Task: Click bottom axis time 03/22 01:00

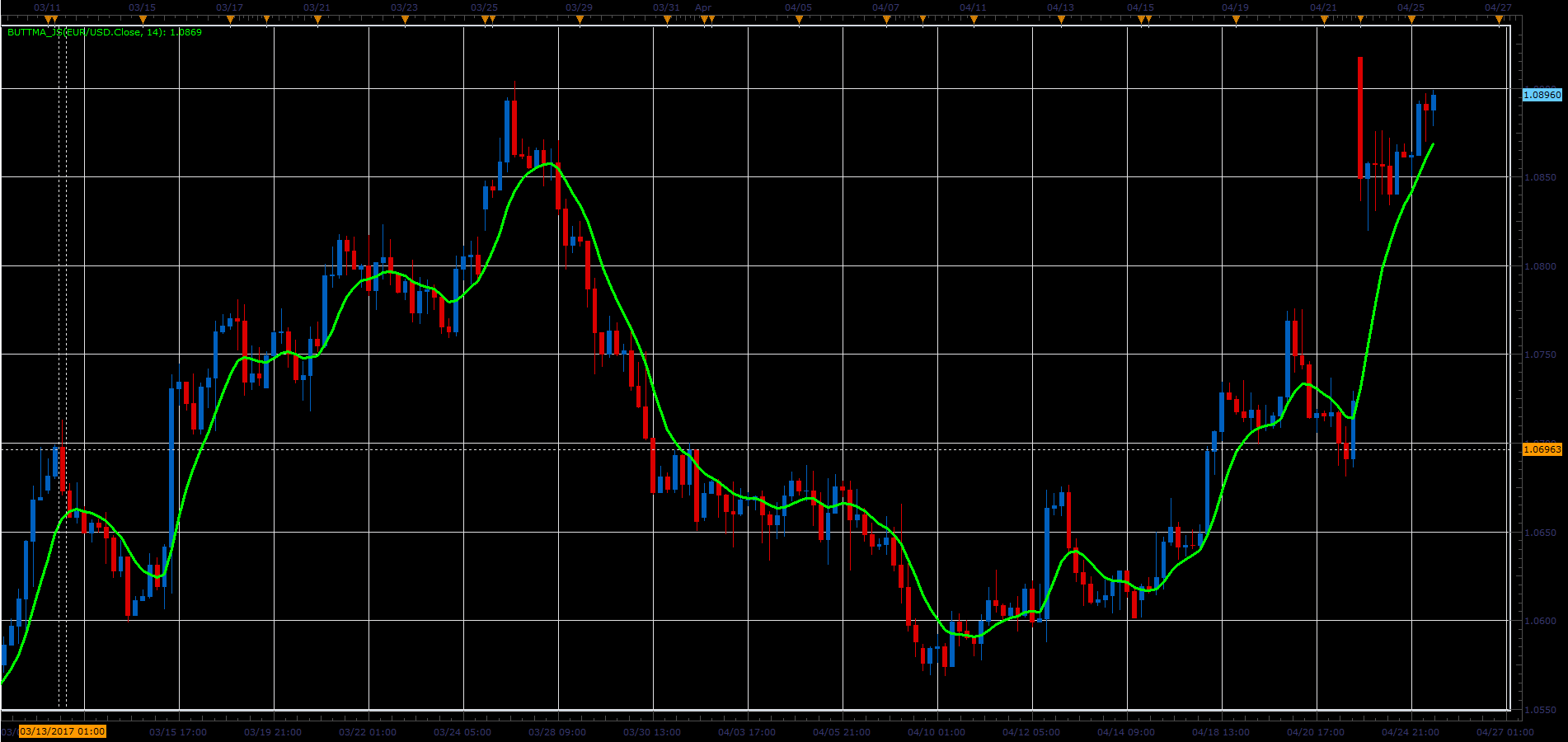Action: pyautogui.click(x=368, y=732)
